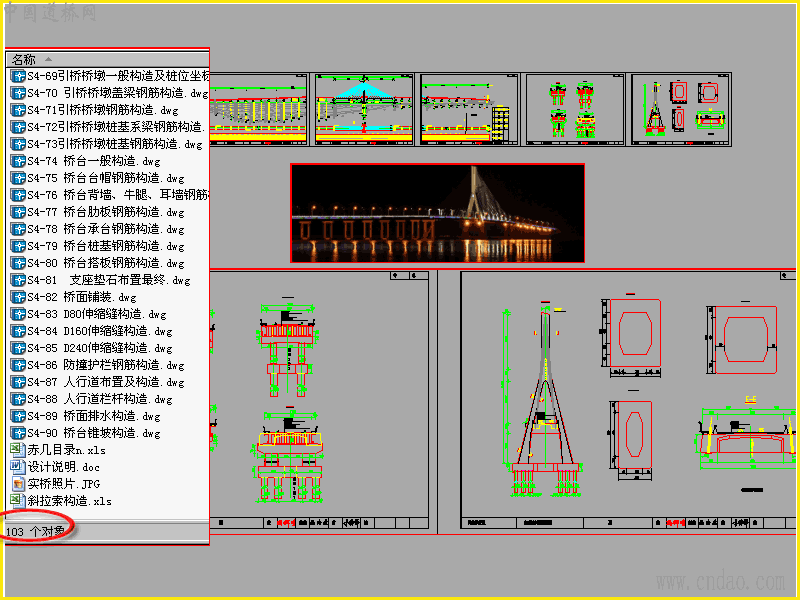This screenshot has width=800, height=600.
Task: Click the Excel icon of 斜拉索构造.xls
Action: pos(18,501)
